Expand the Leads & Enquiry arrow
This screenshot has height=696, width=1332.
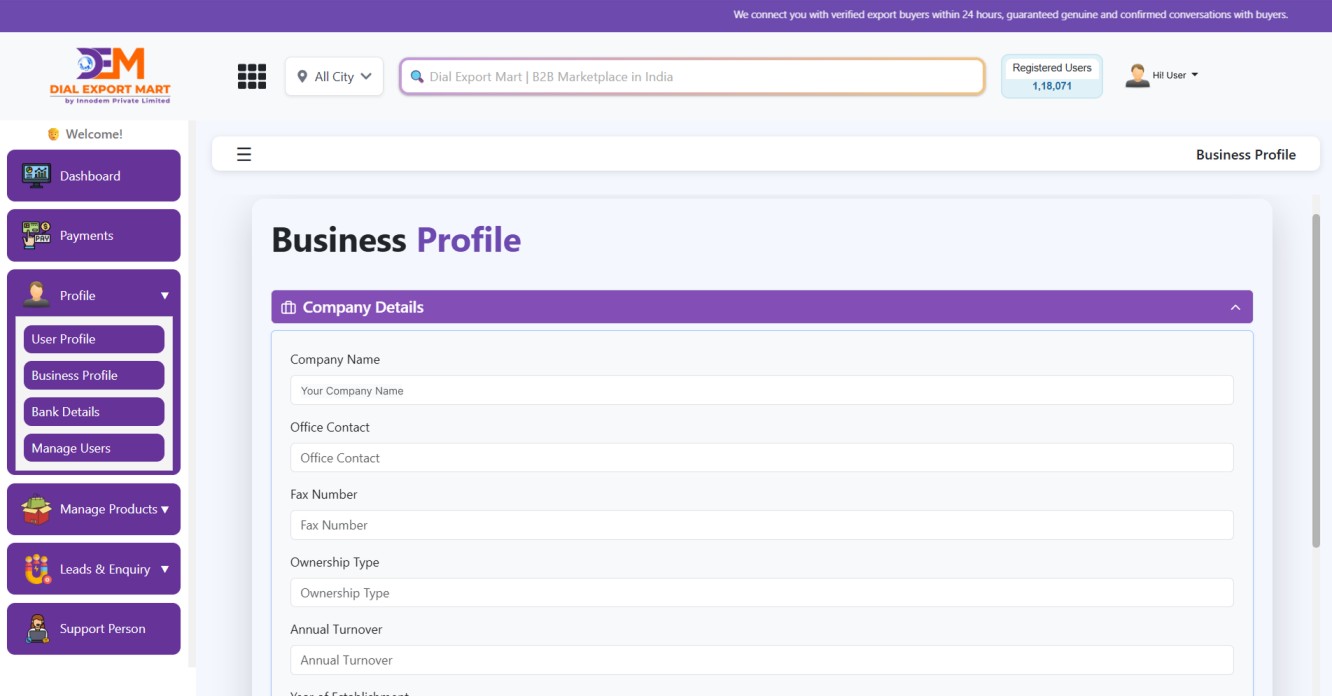tap(165, 569)
